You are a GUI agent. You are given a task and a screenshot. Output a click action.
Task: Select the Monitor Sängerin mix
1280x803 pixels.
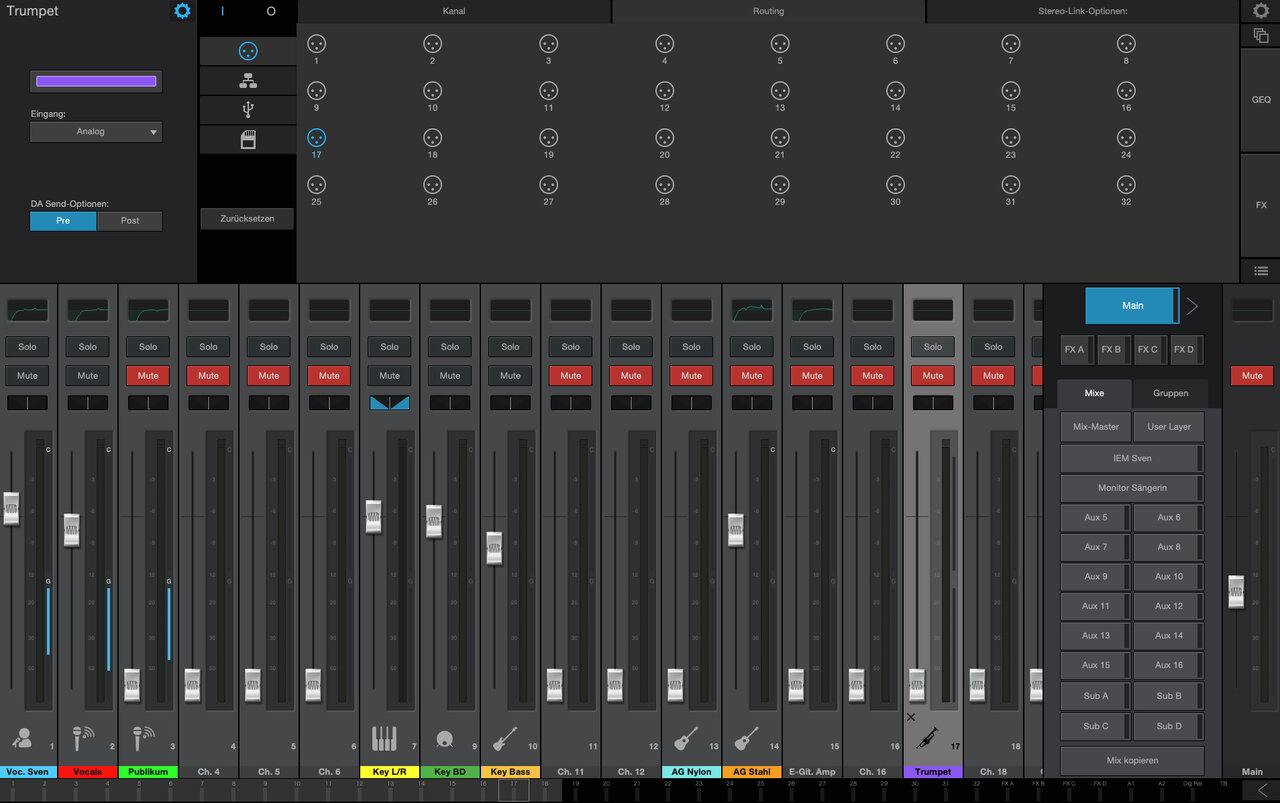point(1132,488)
